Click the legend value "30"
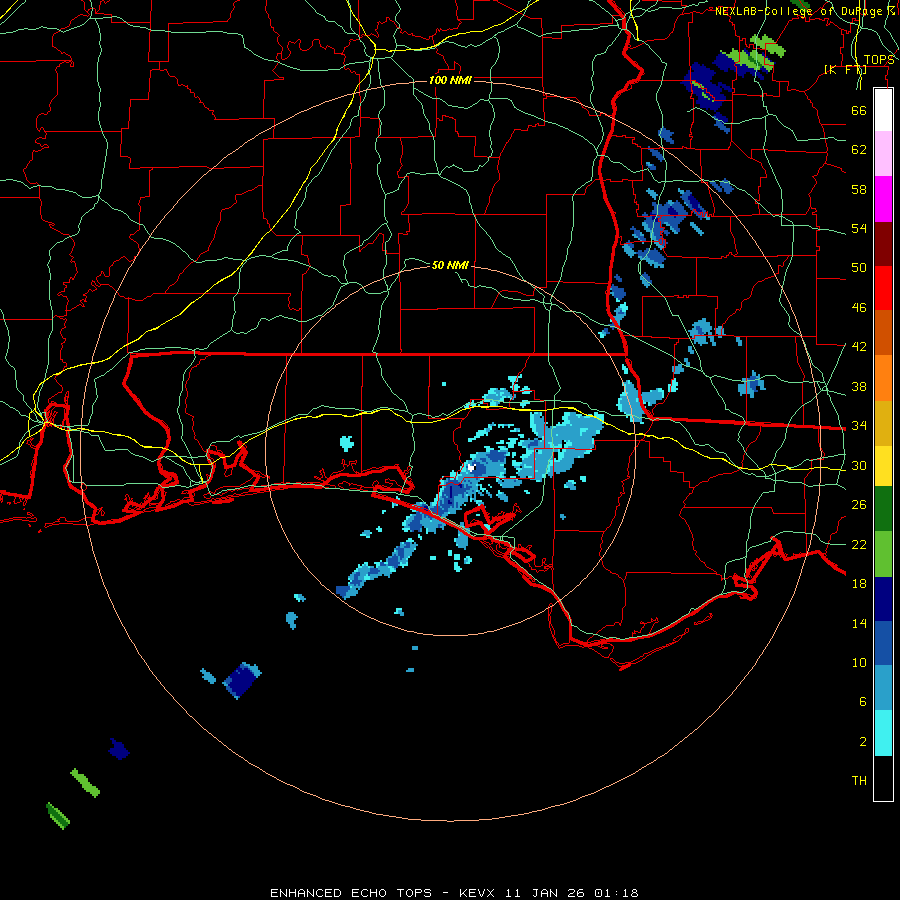Viewport: 900px width, 900px height. coord(859,465)
